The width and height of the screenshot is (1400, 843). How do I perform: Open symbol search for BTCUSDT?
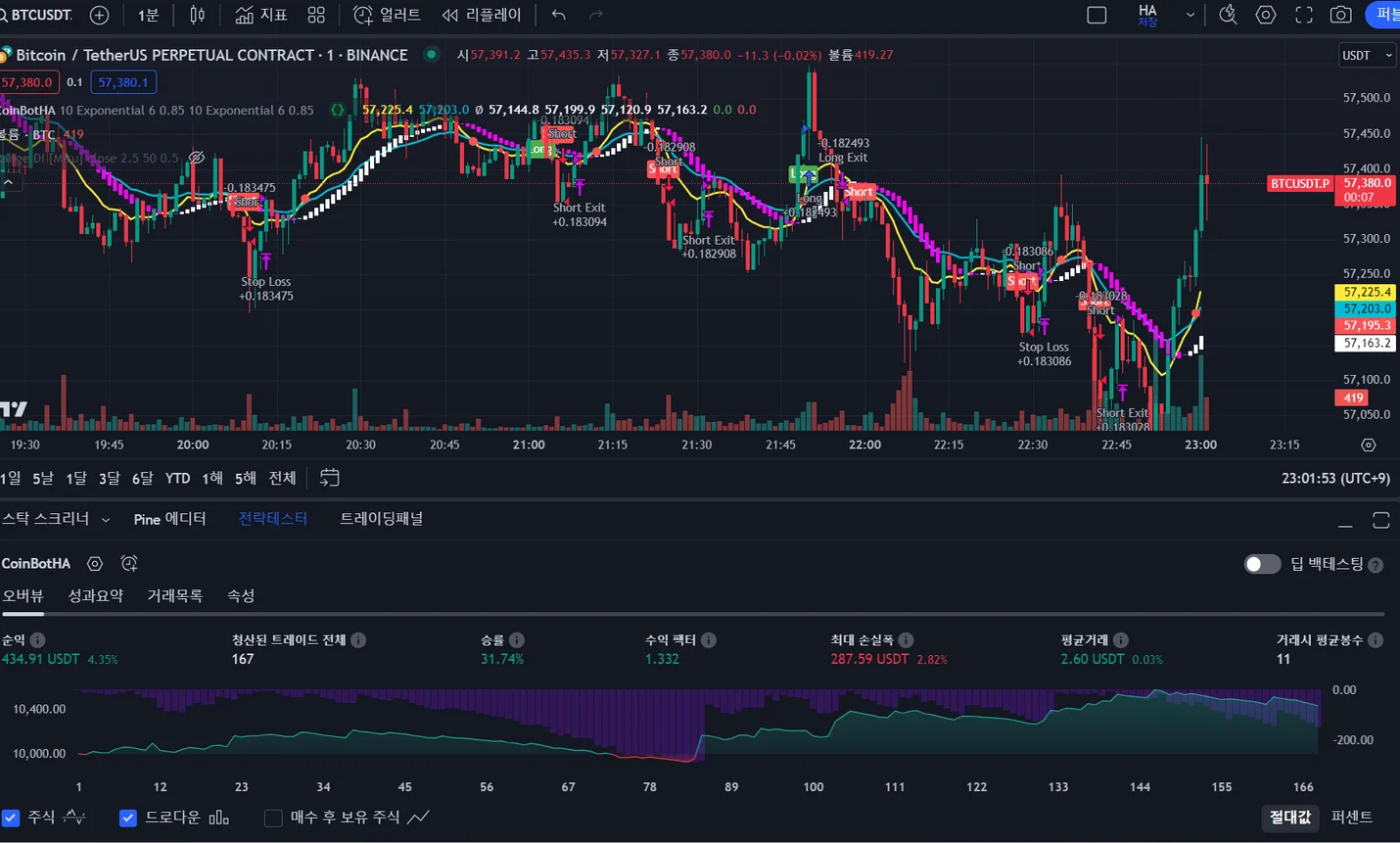click(x=37, y=15)
